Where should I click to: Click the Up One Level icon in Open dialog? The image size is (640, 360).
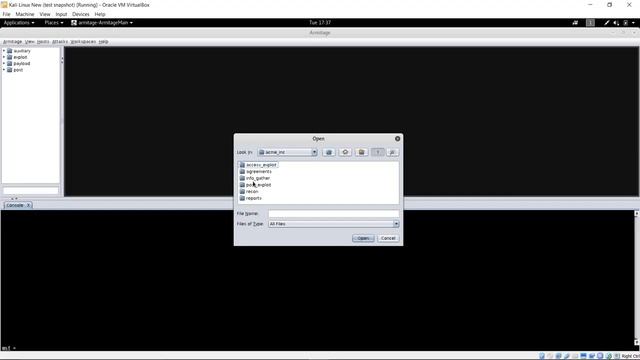tap(329, 152)
